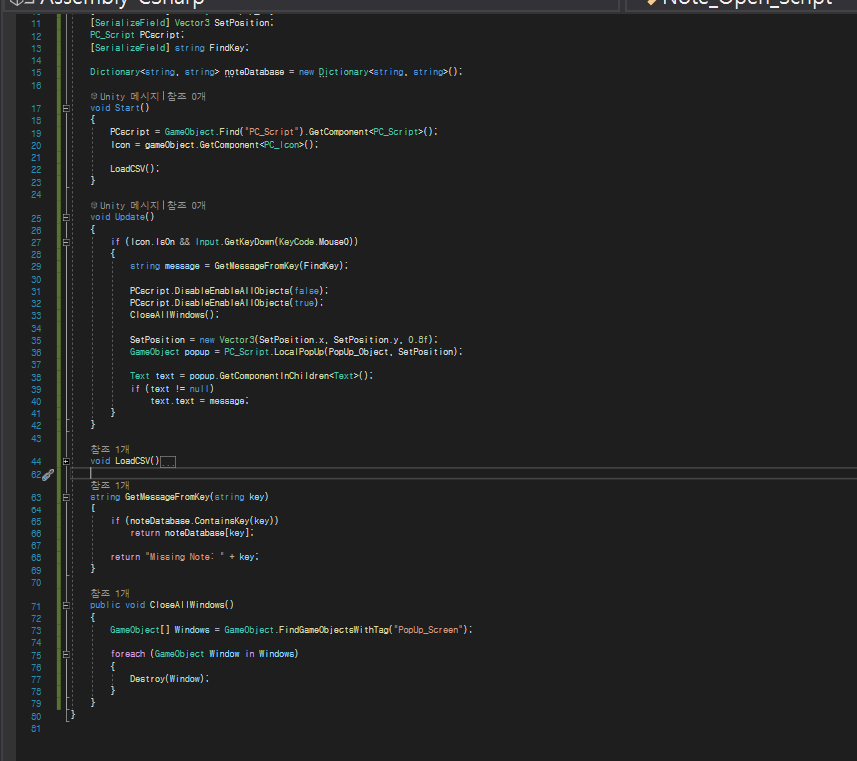Click 'noteDatabase[key]' on line 66

(x=207, y=533)
